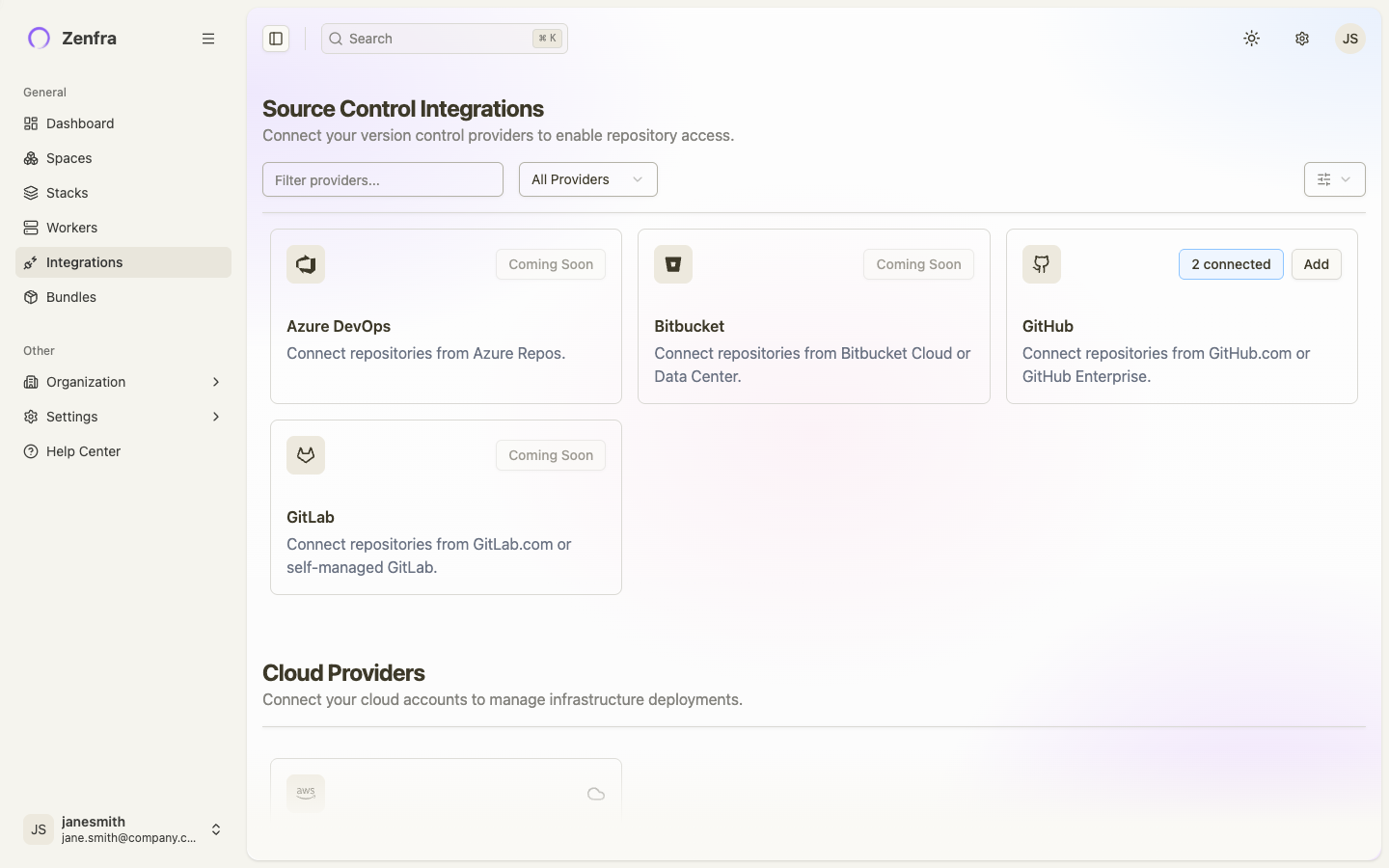The image size is (1389, 868).
Task: Click the Azure DevOps icon
Action: tap(305, 263)
